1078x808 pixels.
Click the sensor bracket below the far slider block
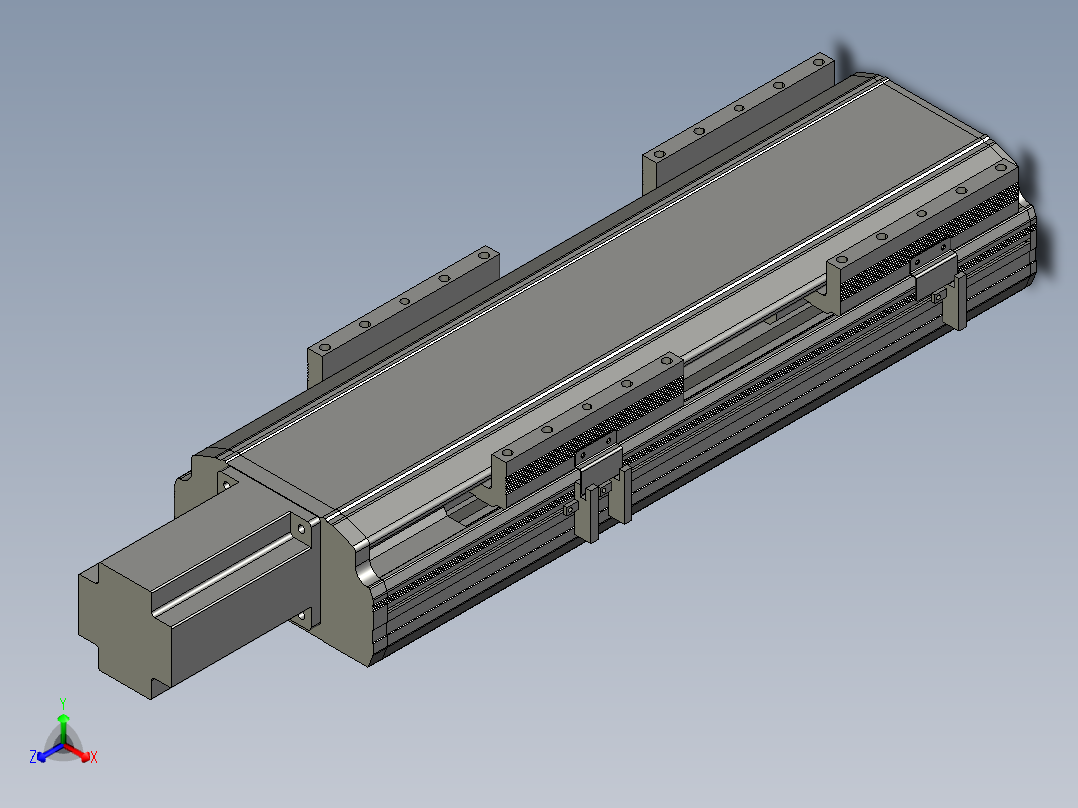point(938,289)
